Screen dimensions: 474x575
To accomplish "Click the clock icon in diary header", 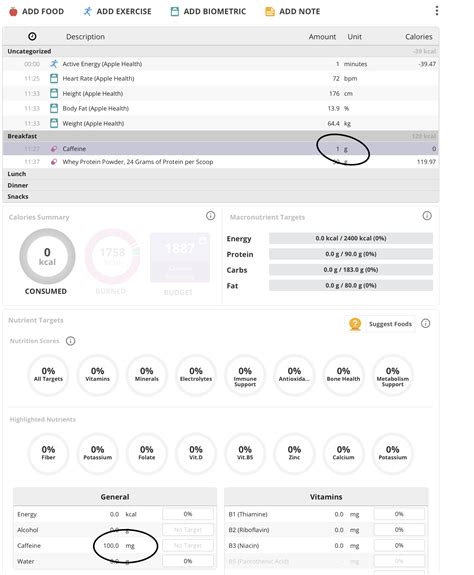I will 32,36.
